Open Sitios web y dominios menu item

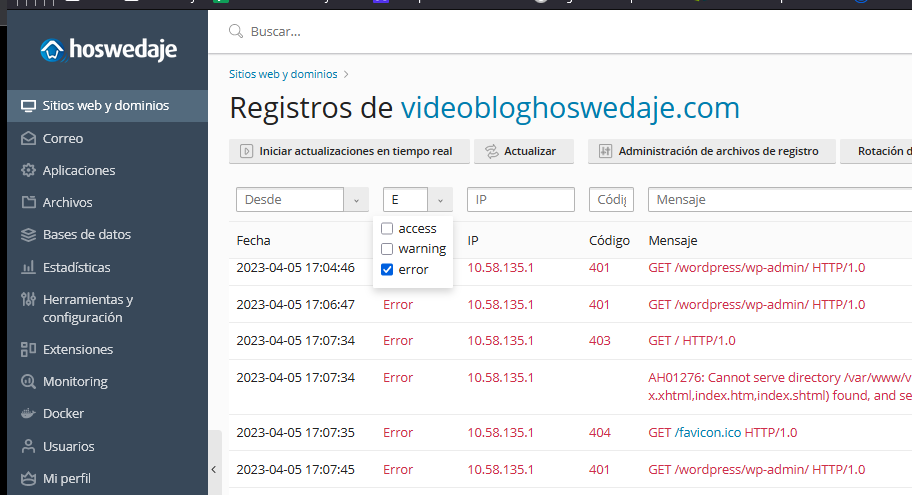click(107, 106)
